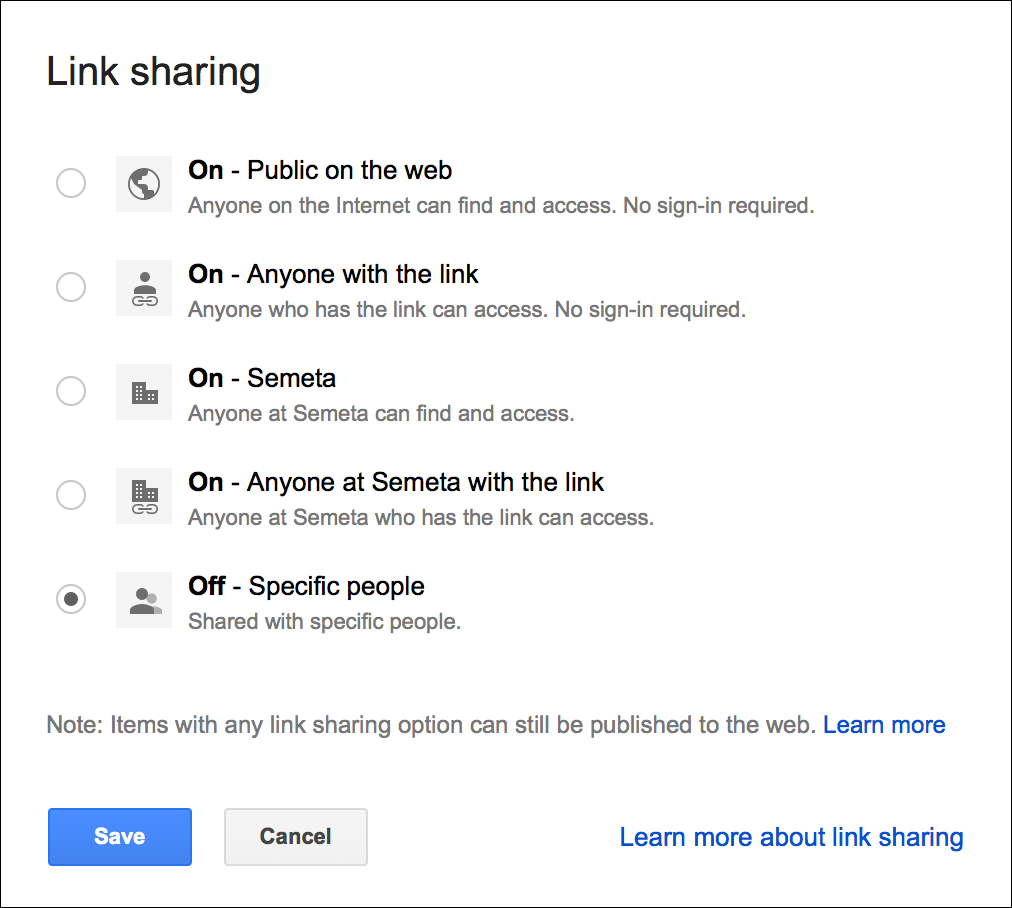
Task: Click the Link sharing dialog heading
Action: click(x=154, y=73)
